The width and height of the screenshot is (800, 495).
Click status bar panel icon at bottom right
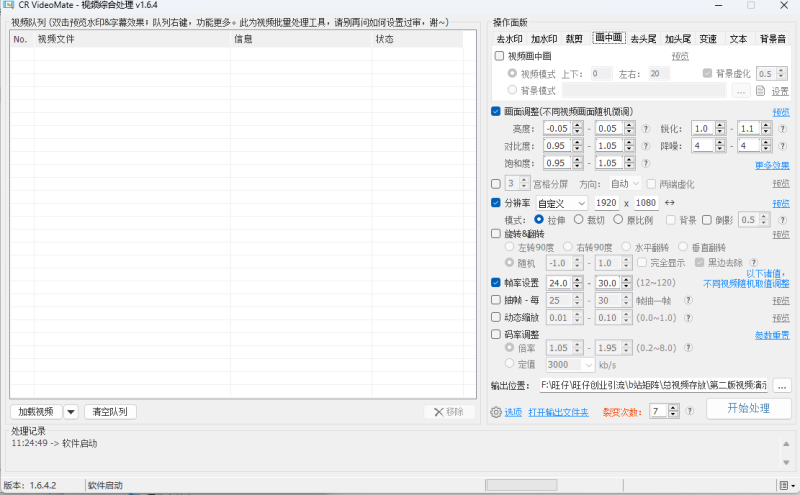pos(785,485)
